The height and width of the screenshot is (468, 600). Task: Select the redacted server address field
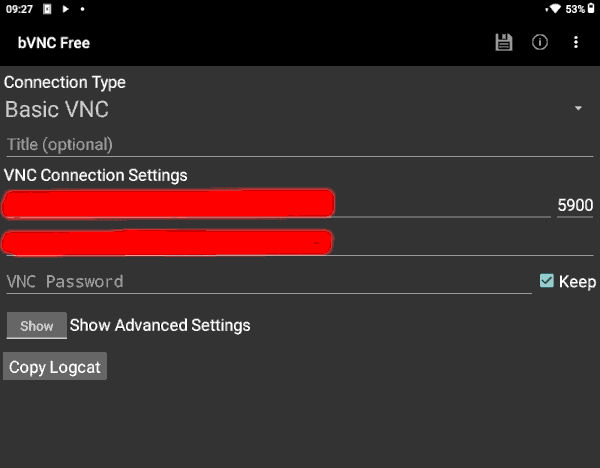[168, 204]
